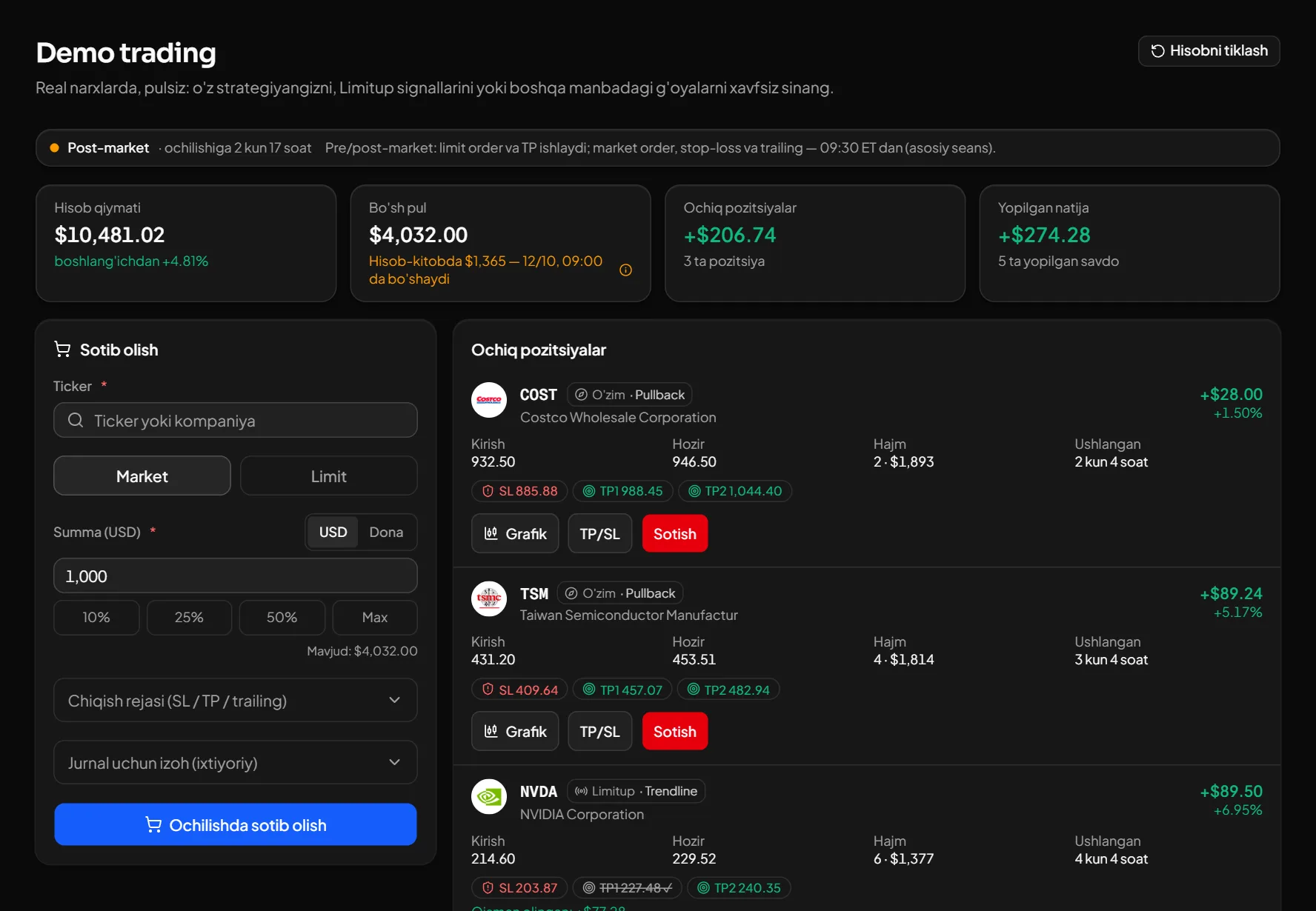The width and height of the screenshot is (1316, 911).
Task: Click Ochilishda sotib olish button
Action: (x=236, y=825)
